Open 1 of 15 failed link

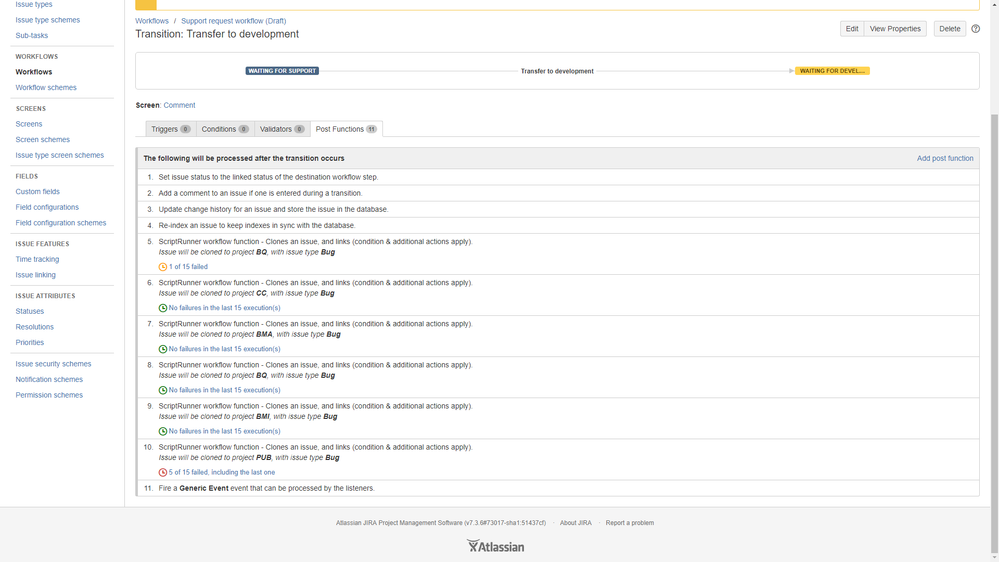click(188, 267)
